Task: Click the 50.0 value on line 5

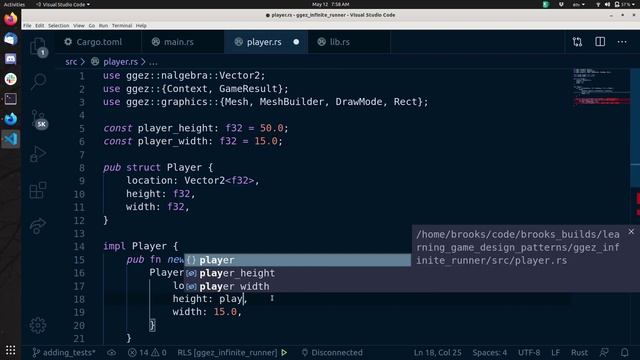Action: pos(271,128)
